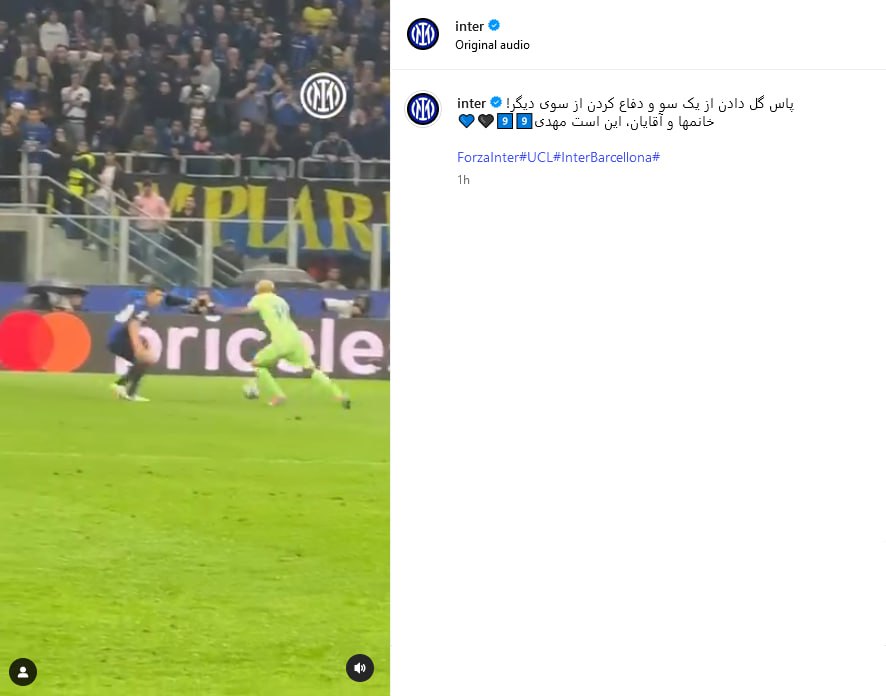Screen dimensions: 886x696
Task: Open the Original audio link
Action: [x=492, y=45]
